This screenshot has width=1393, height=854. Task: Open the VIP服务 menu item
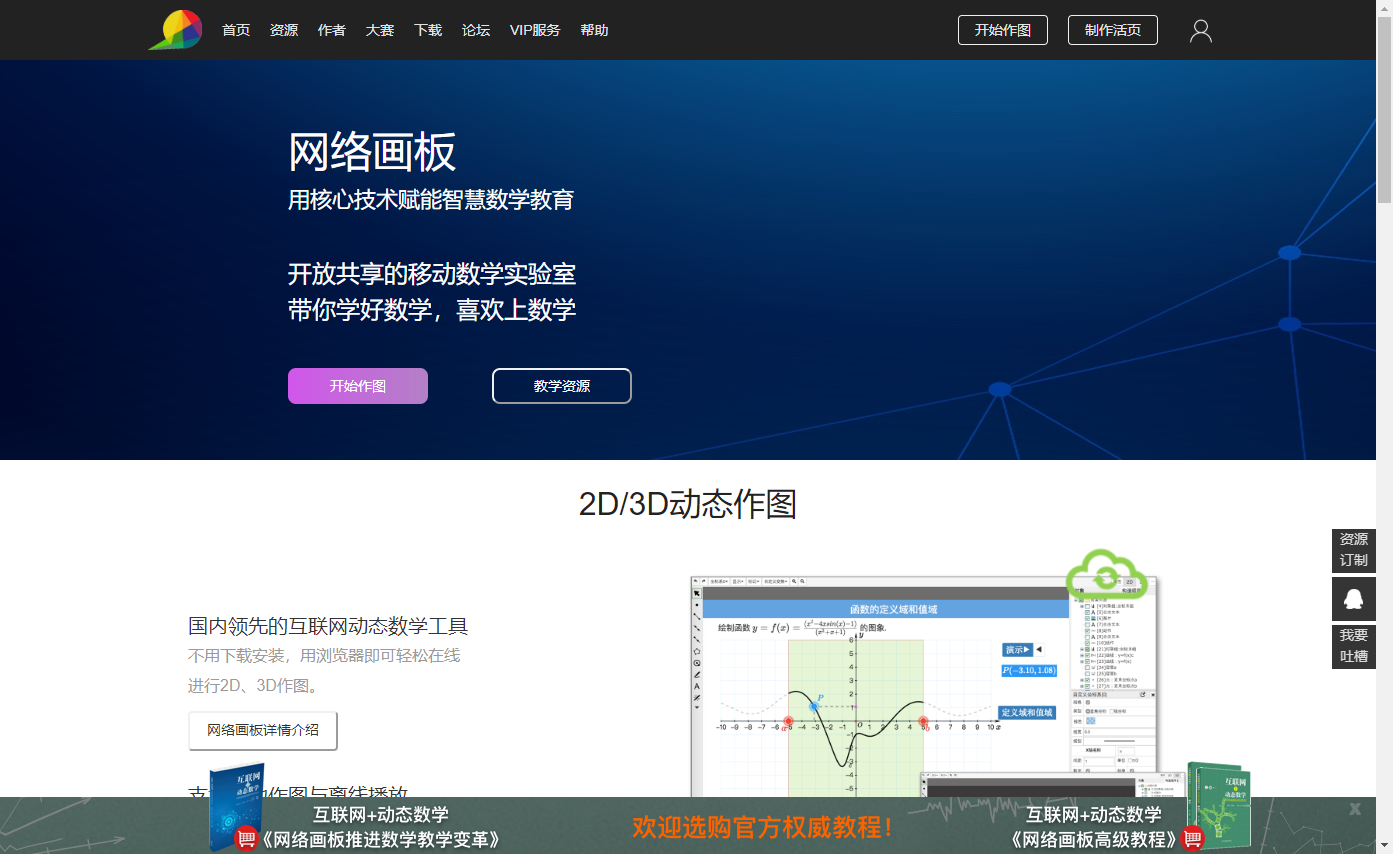(x=535, y=30)
